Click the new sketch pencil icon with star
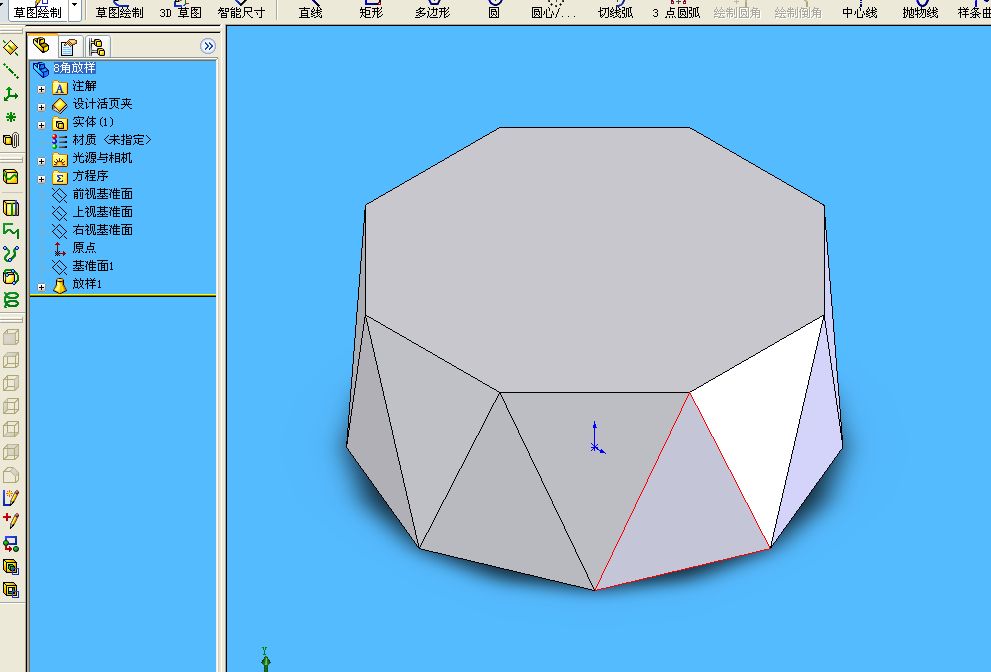 (11, 498)
